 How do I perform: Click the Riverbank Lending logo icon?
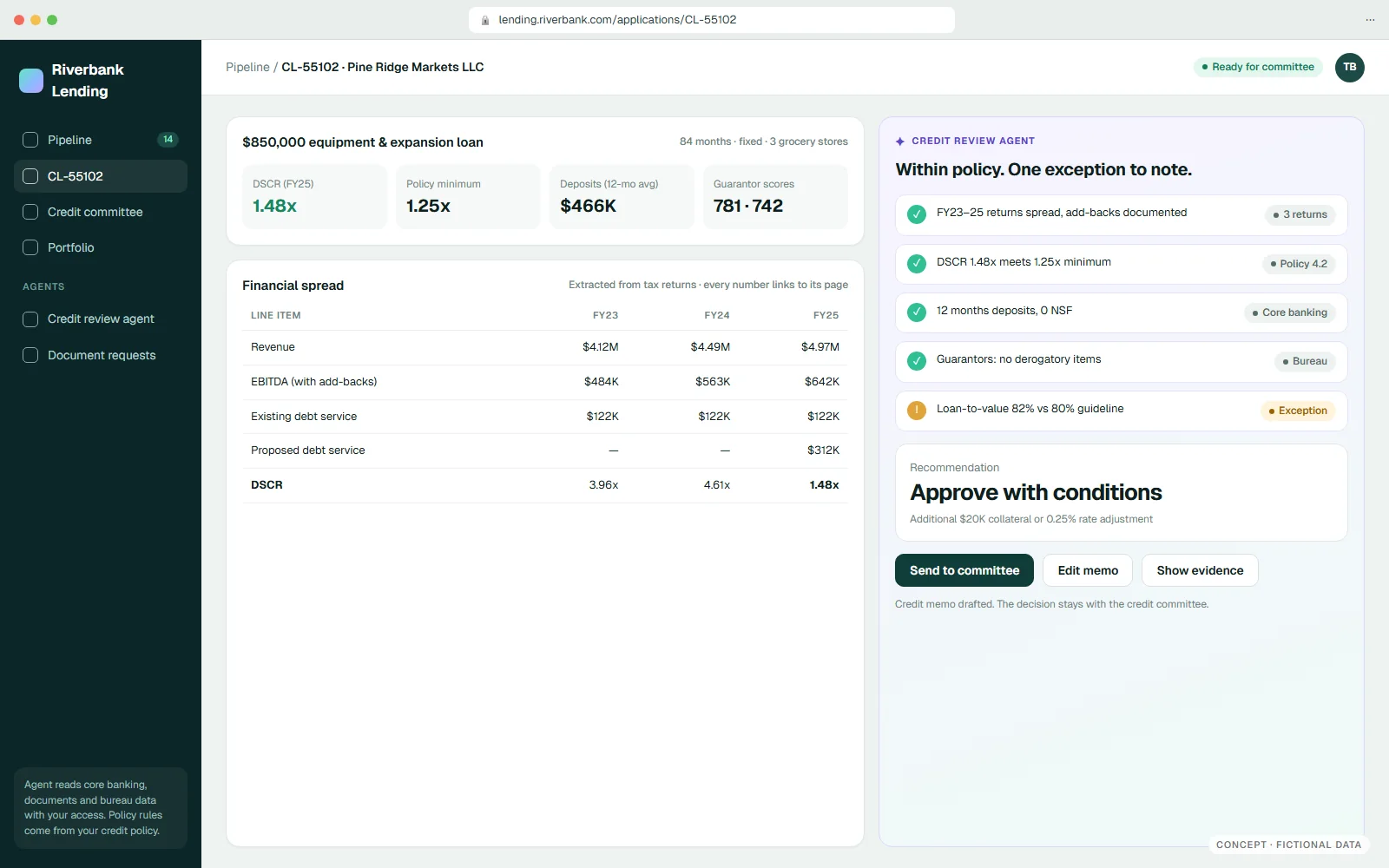click(x=31, y=81)
